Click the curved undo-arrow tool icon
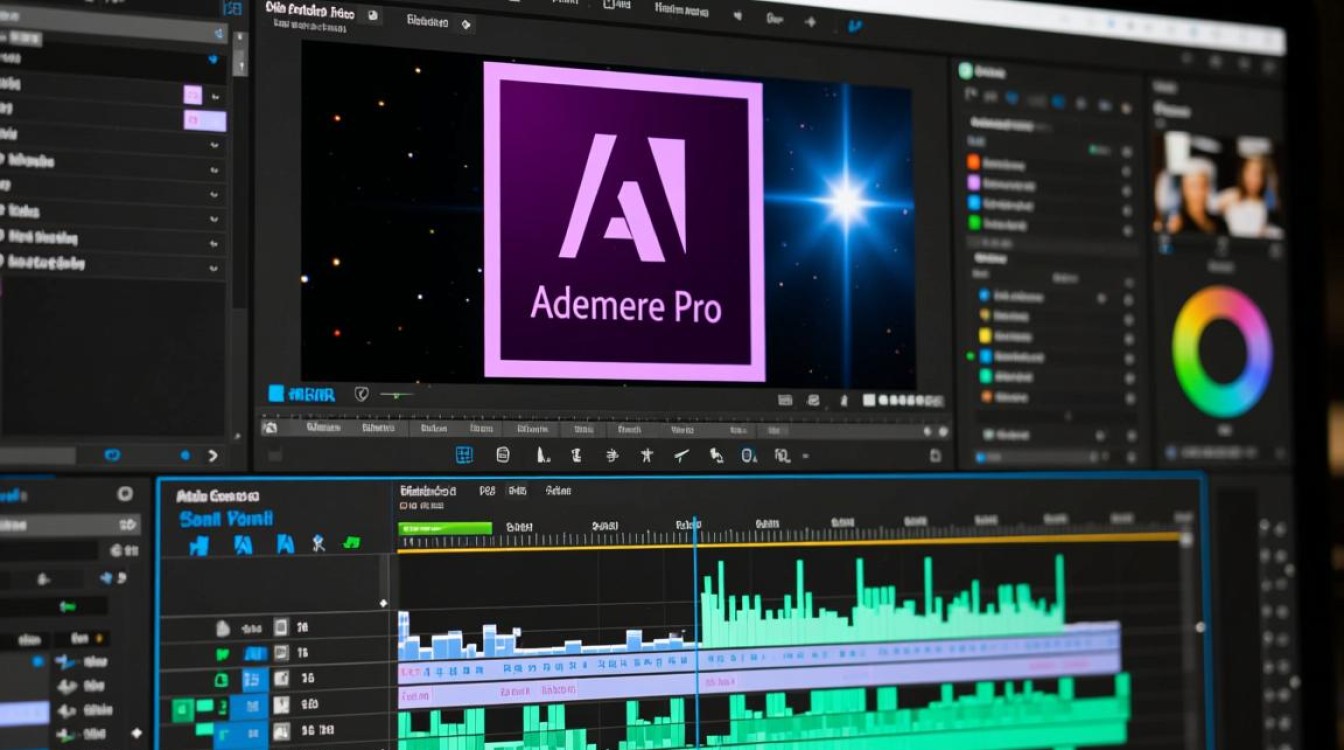 [716, 457]
